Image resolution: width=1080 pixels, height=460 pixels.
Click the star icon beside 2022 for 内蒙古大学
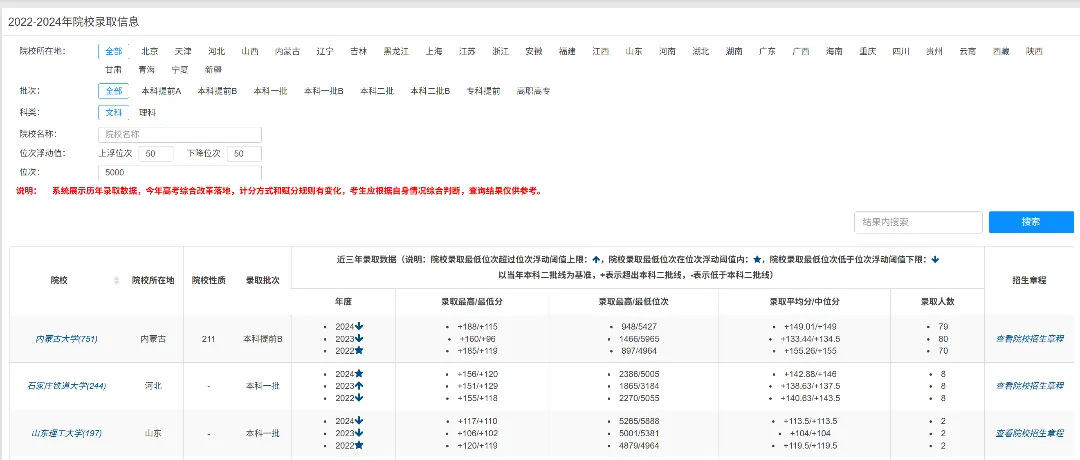tap(360, 351)
